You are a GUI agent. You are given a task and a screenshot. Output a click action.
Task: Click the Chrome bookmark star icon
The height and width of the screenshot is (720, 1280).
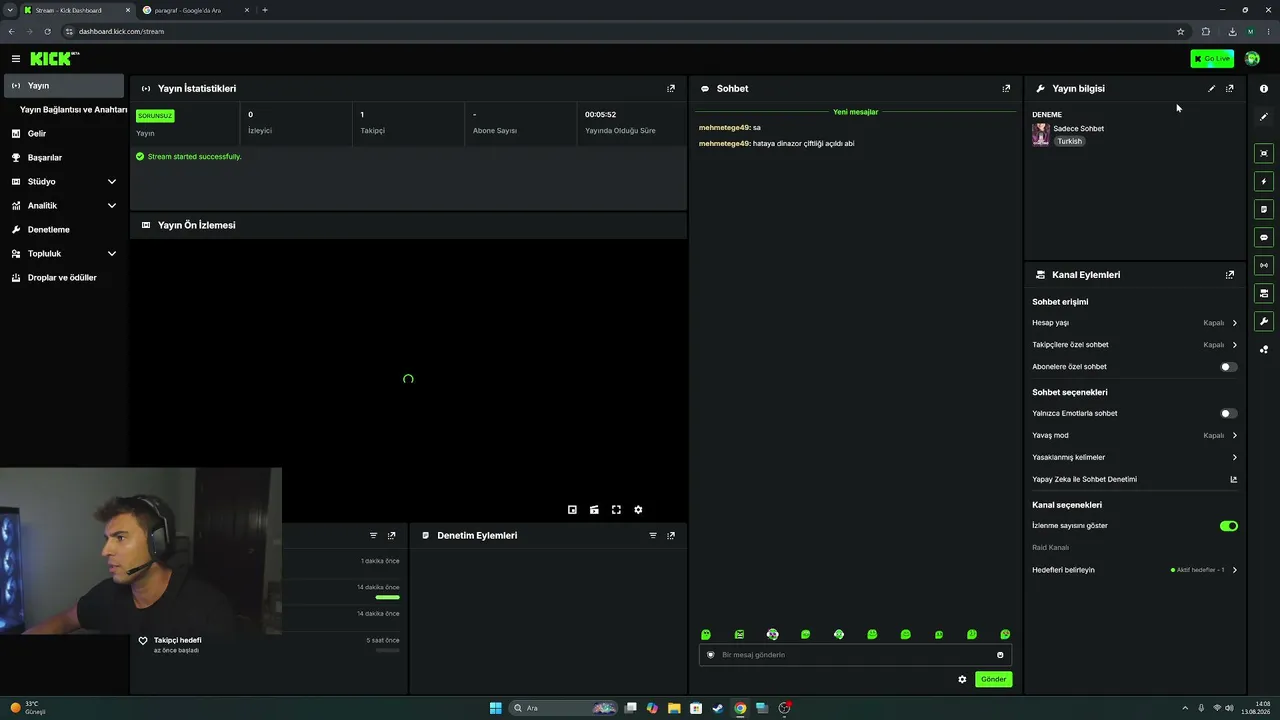(1180, 31)
